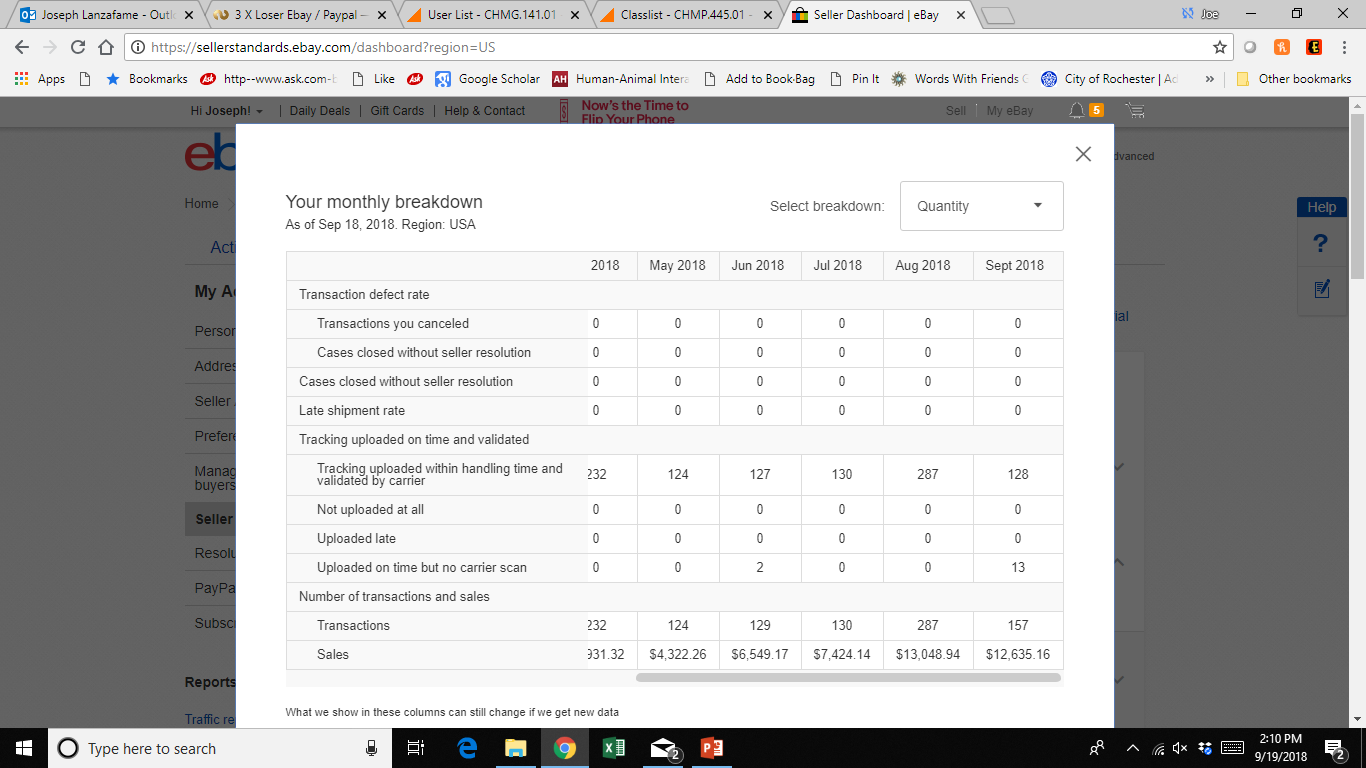1366x768 pixels.
Task: Click the blue Help panel button
Action: point(1321,207)
